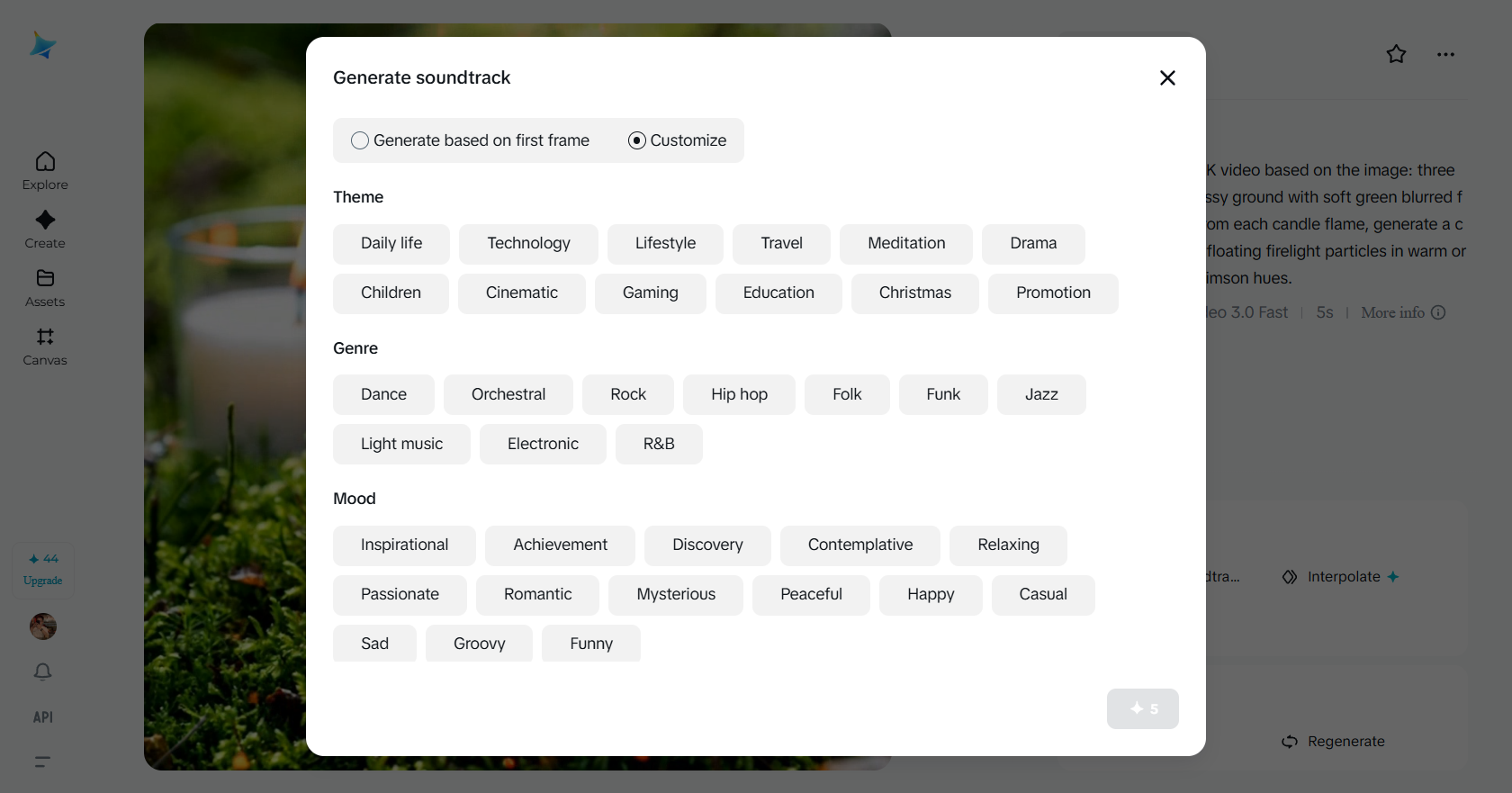The image size is (1512, 793).
Task: Click the generate soundtrack credits button
Action: (x=1142, y=709)
